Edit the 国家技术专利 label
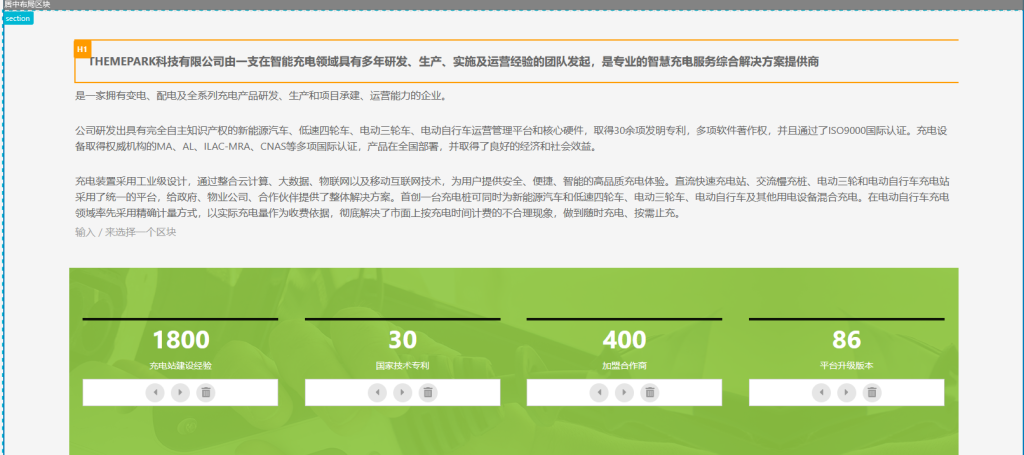Image resolution: width=1024 pixels, height=455 pixels. click(402, 366)
